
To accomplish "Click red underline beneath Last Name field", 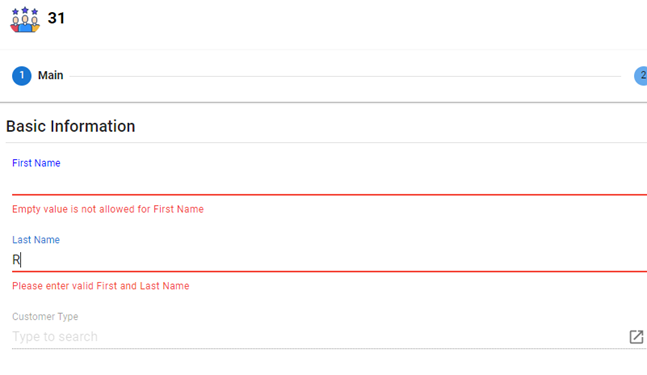I will [x=329, y=271].
